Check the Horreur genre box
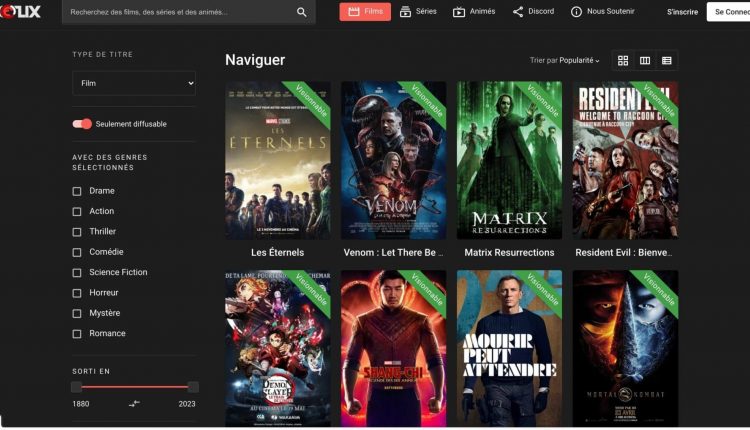The image size is (750, 430). pos(77,293)
